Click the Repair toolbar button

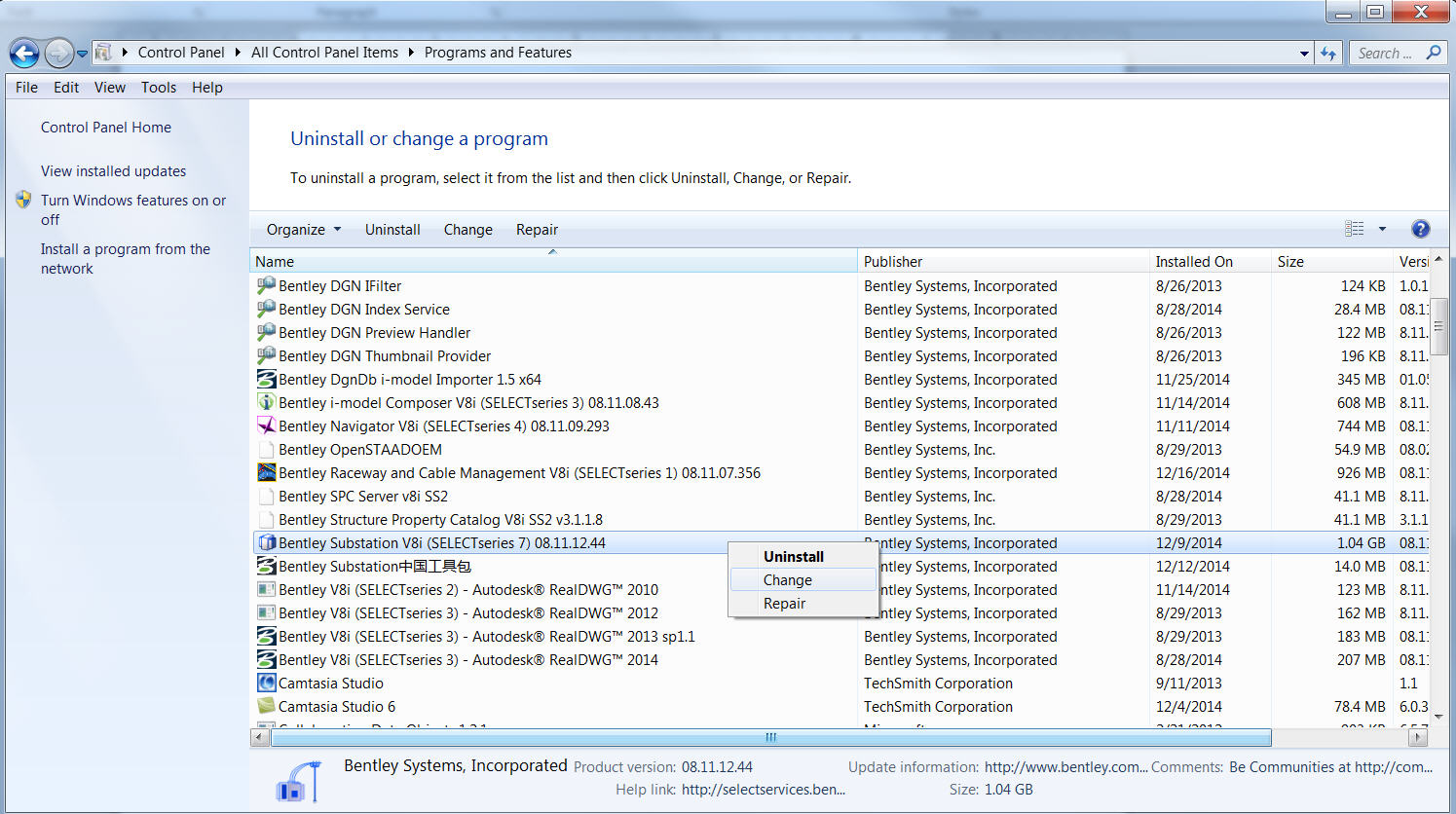pyautogui.click(x=537, y=230)
